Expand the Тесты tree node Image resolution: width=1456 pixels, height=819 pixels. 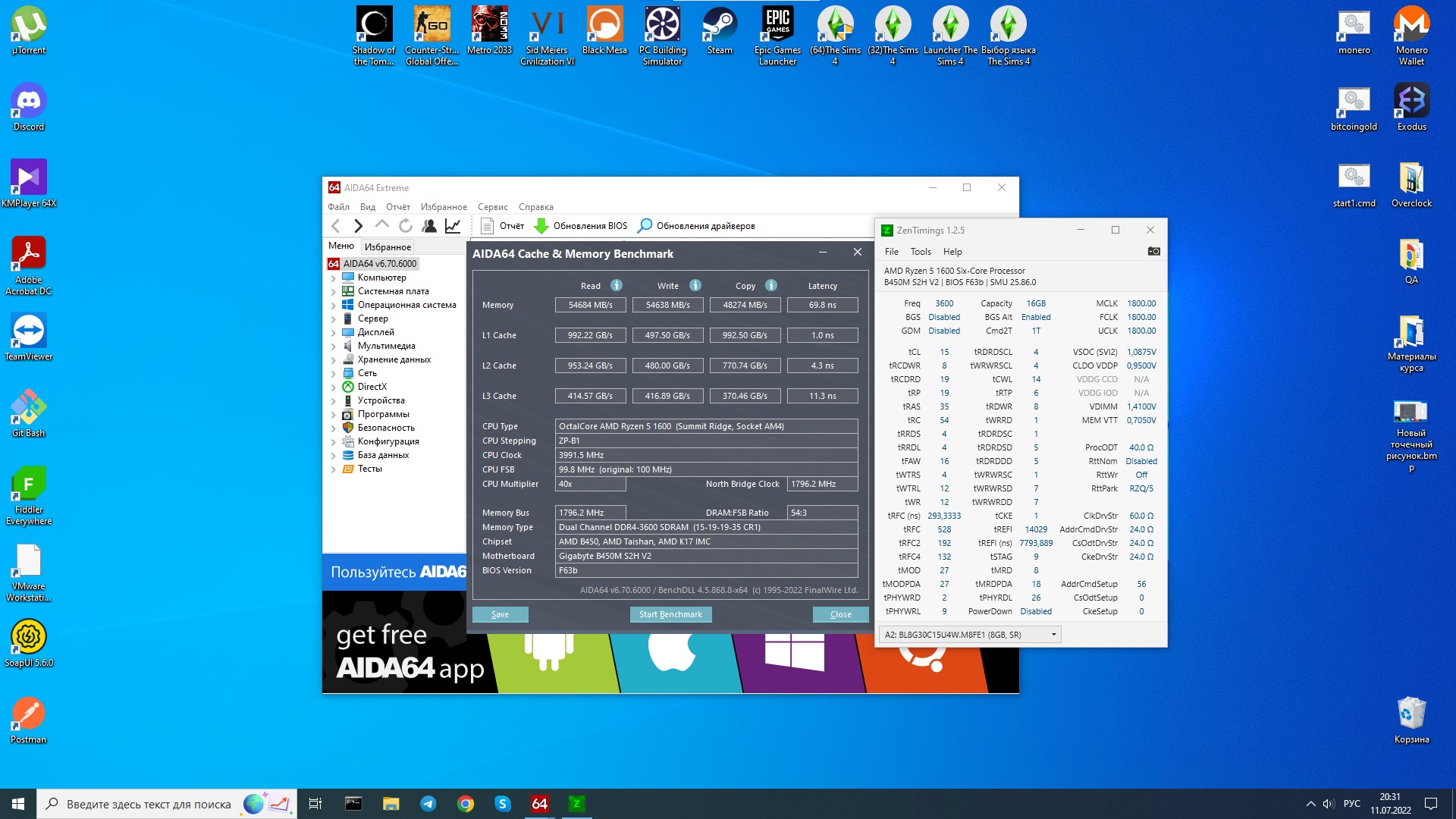(x=333, y=469)
